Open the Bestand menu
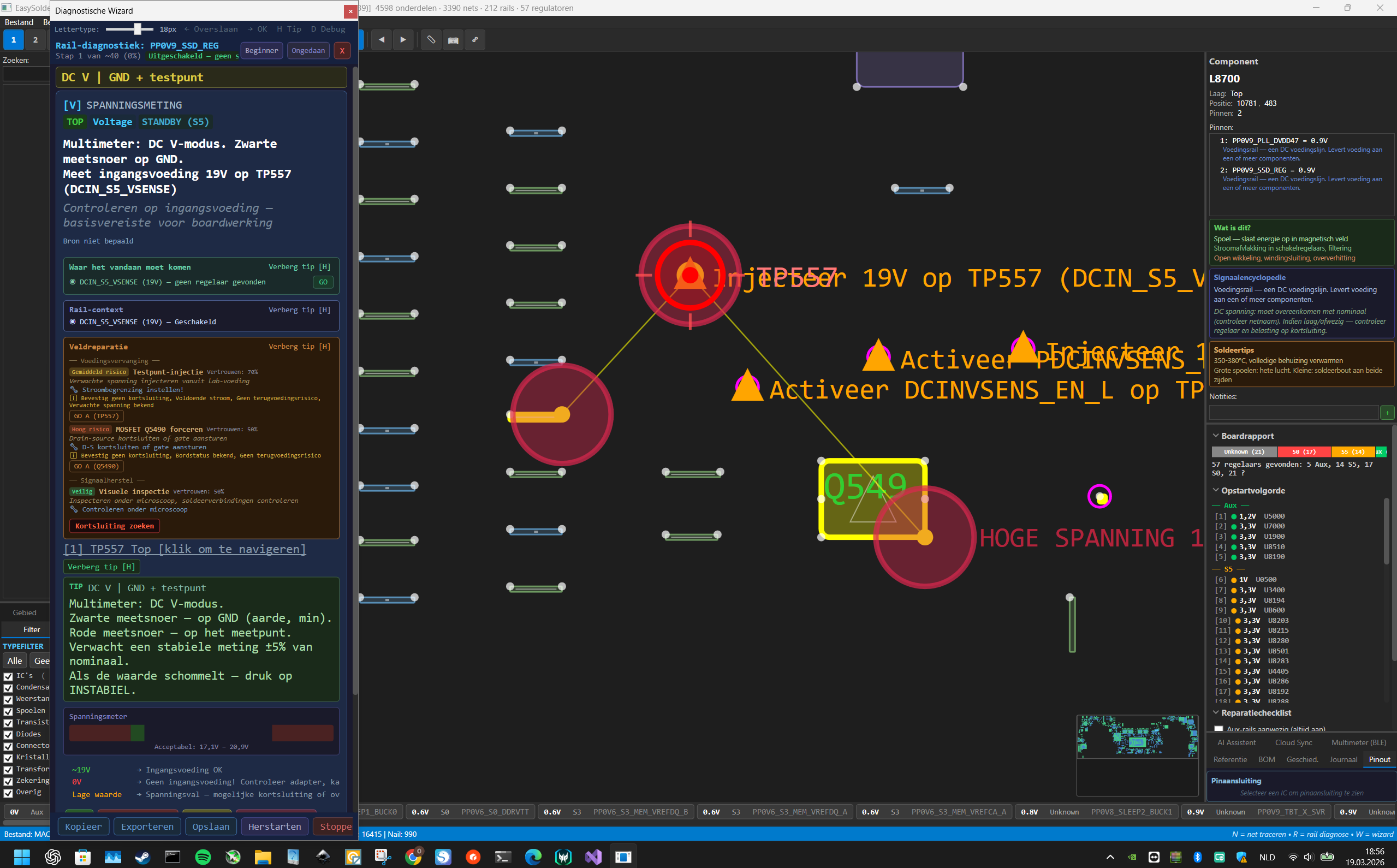The width and height of the screenshot is (1397, 868). coord(19,22)
